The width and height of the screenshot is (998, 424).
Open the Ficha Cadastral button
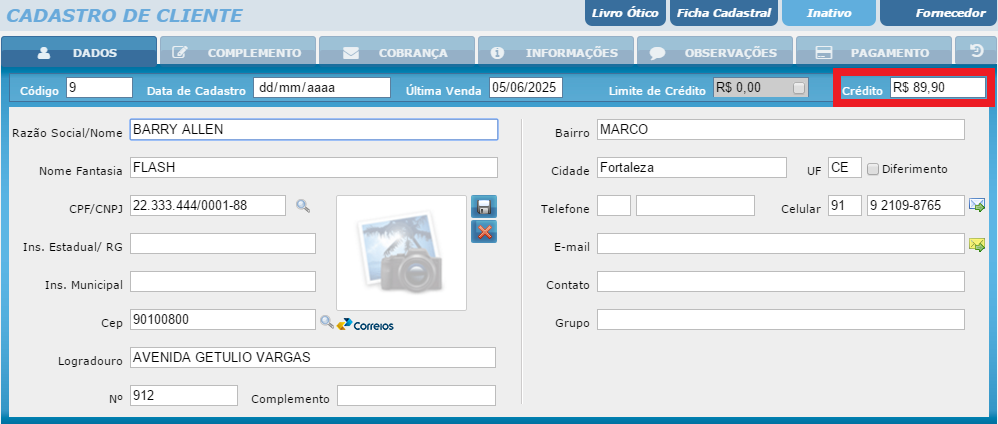coord(724,13)
